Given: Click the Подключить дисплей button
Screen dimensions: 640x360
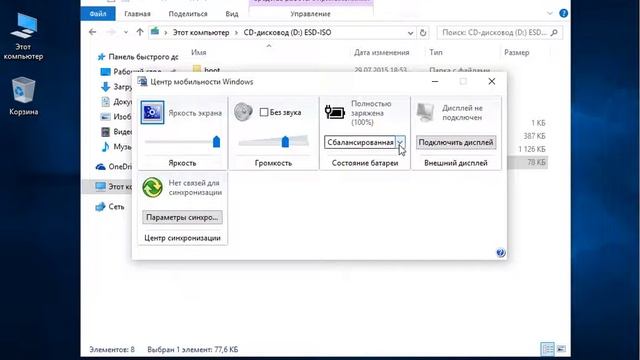Looking at the screenshot, I should point(456,142).
